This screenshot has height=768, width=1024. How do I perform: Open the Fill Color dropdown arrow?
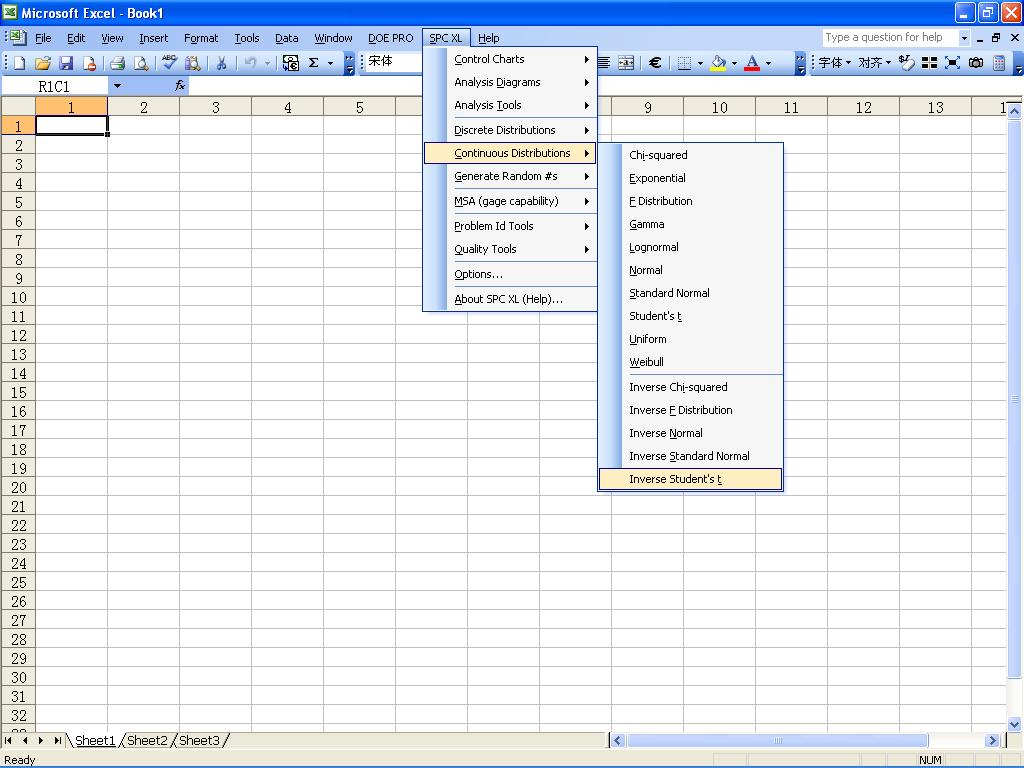pos(734,63)
